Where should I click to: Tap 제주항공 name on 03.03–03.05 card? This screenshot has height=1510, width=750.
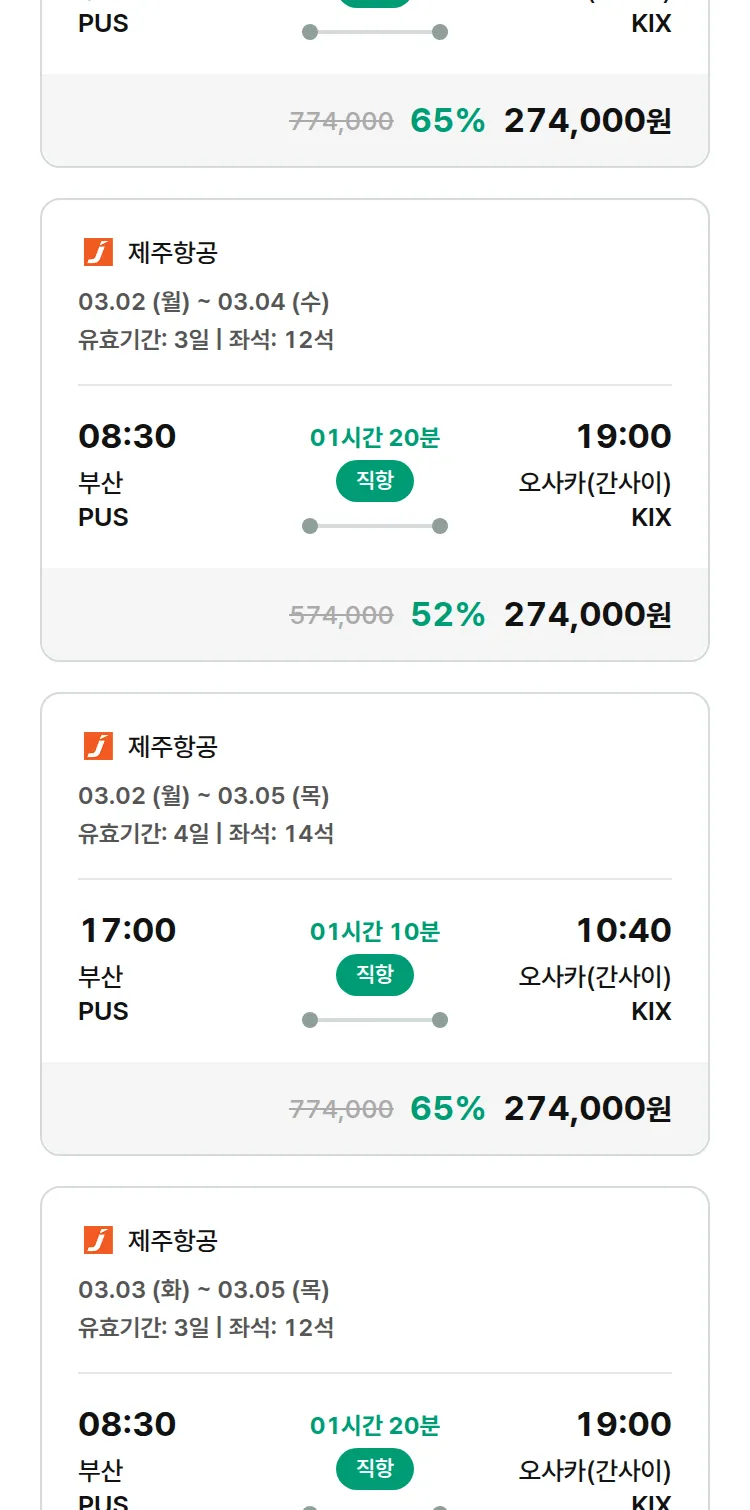pos(172,1241)
